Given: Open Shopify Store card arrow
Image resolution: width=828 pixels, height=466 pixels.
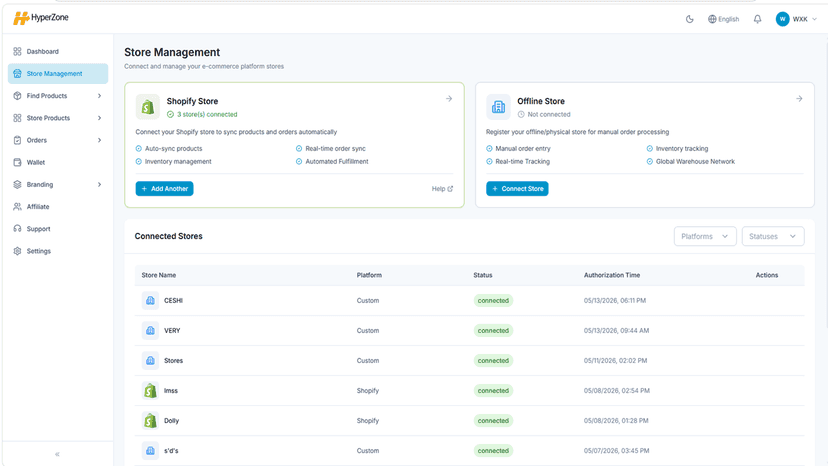Looking at the screenshot, I should point(449,99).
